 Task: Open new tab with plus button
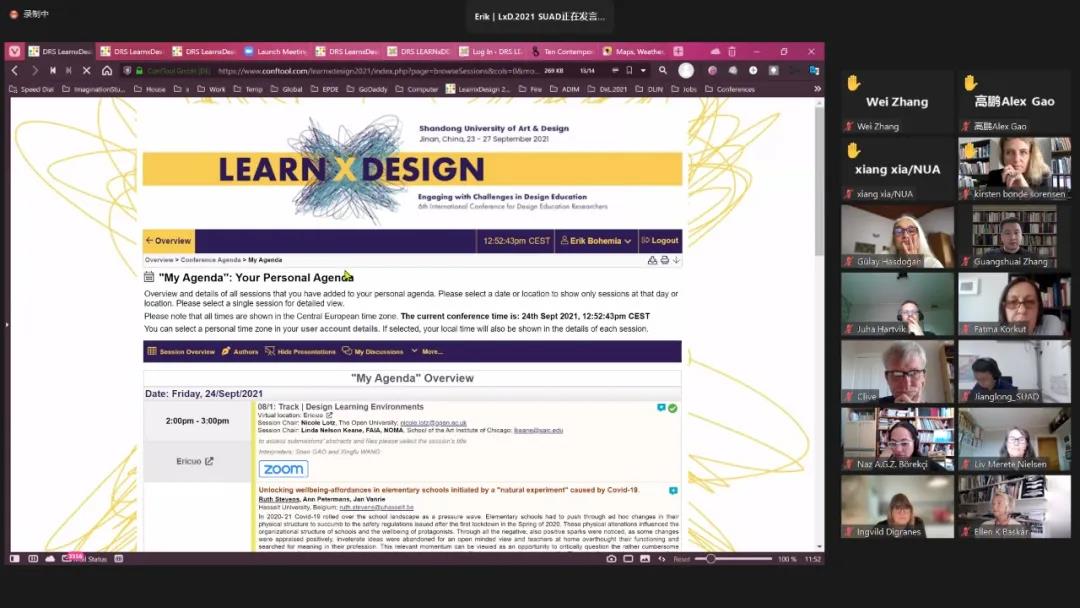678,51
